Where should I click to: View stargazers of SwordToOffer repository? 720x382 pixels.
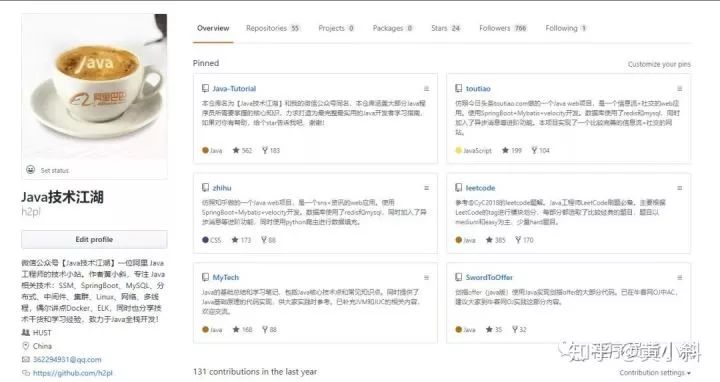(x=494, y=329)
